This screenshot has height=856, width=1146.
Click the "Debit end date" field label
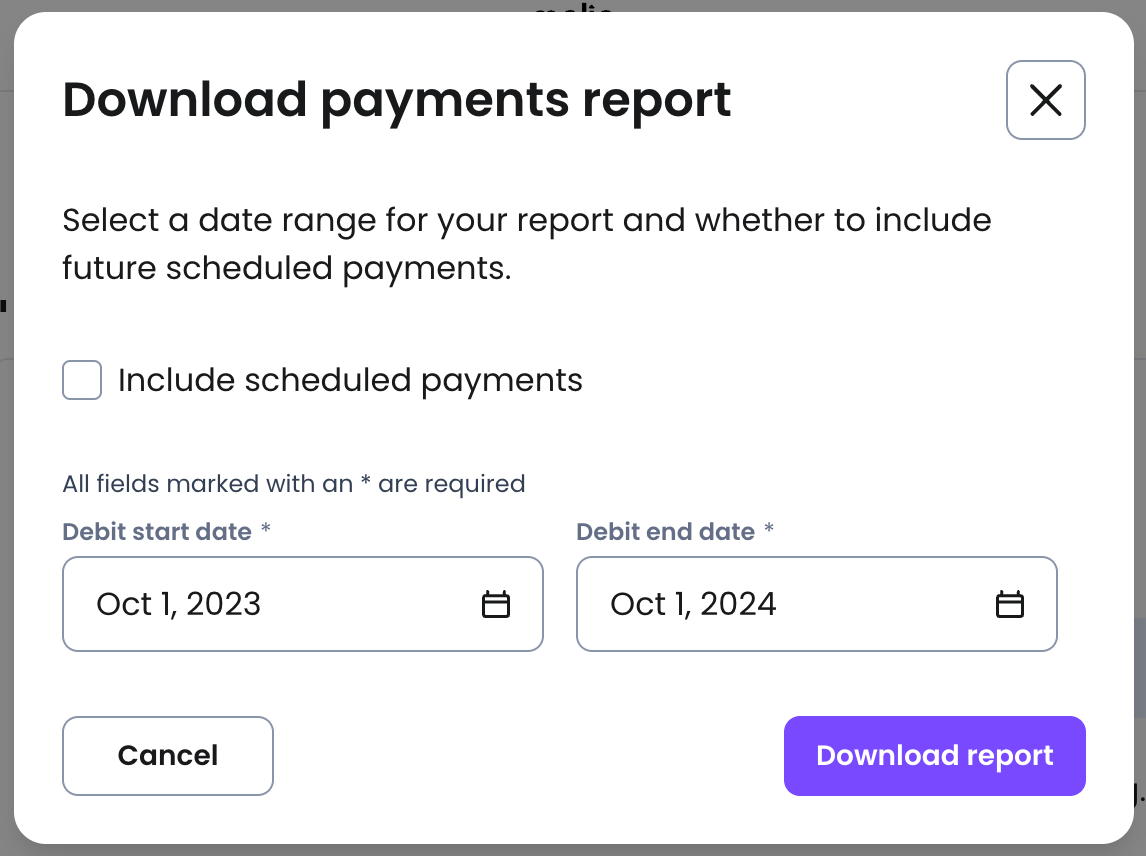665,531
